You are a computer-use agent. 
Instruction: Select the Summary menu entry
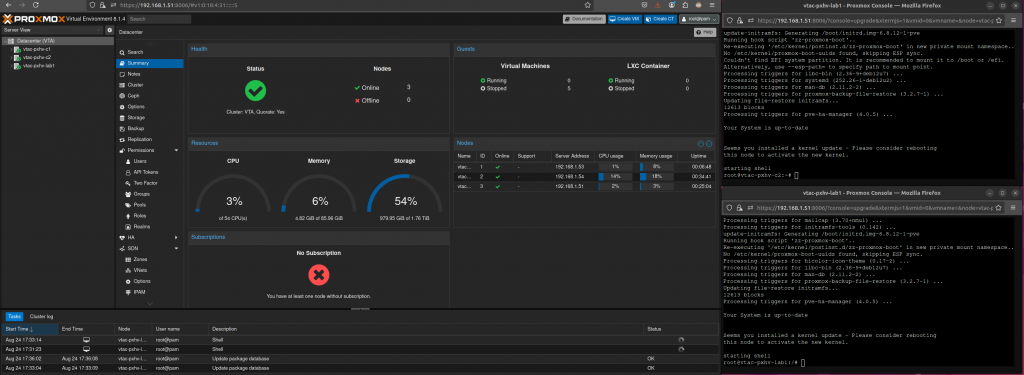pyautogui.click(x=150, y=63)
